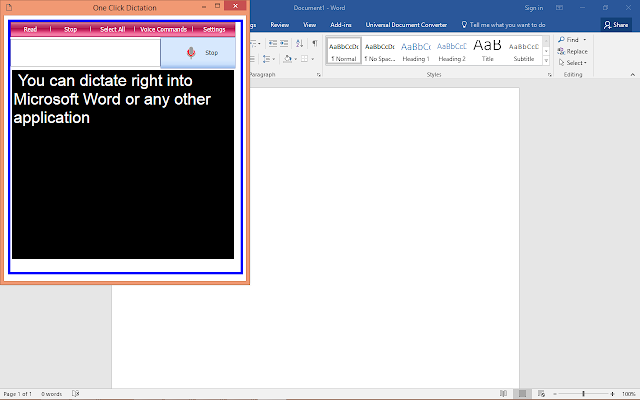Click zoom in plus button
Screen dimensions: 640x400
(x=612, y=394)
